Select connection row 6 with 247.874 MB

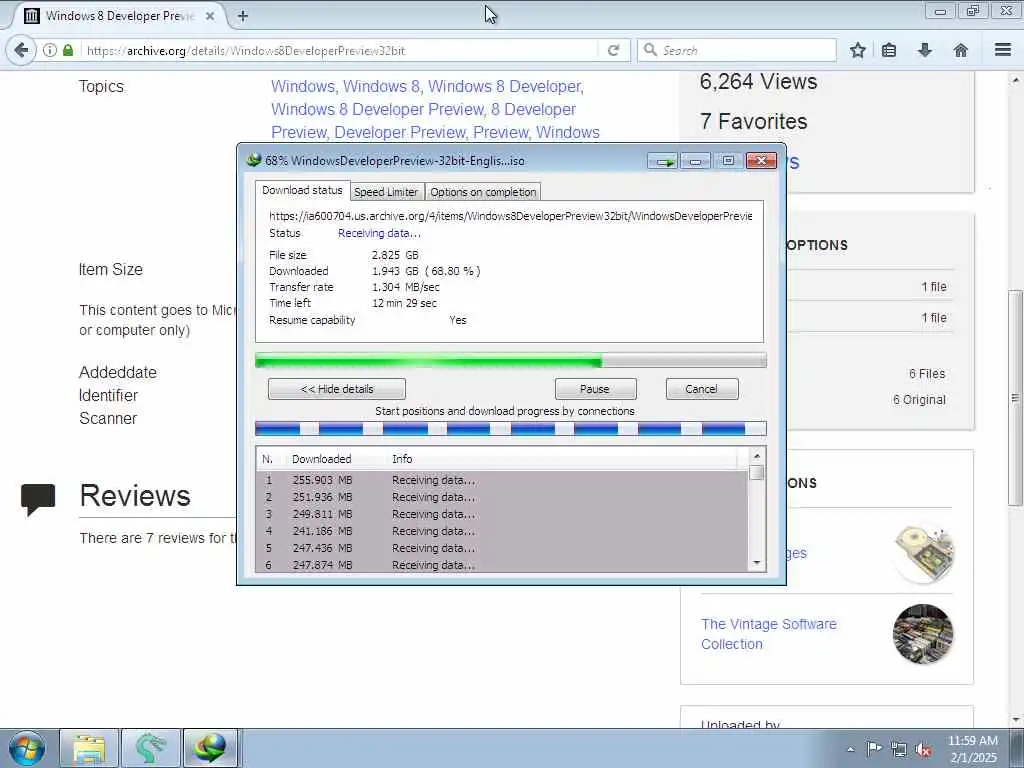click(x=502, y=565)
